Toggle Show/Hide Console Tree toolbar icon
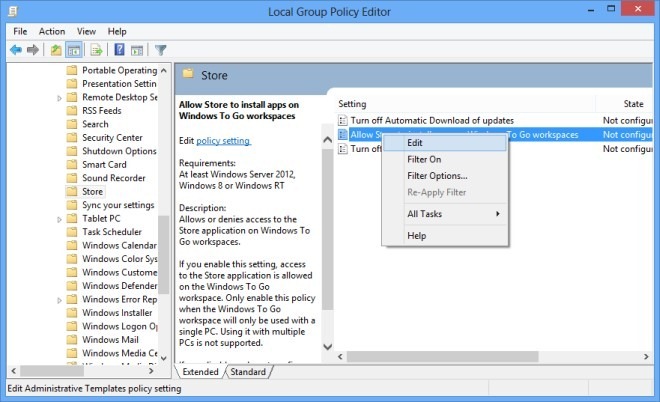The height and width of the screenshot is (402, 660). 74,51
